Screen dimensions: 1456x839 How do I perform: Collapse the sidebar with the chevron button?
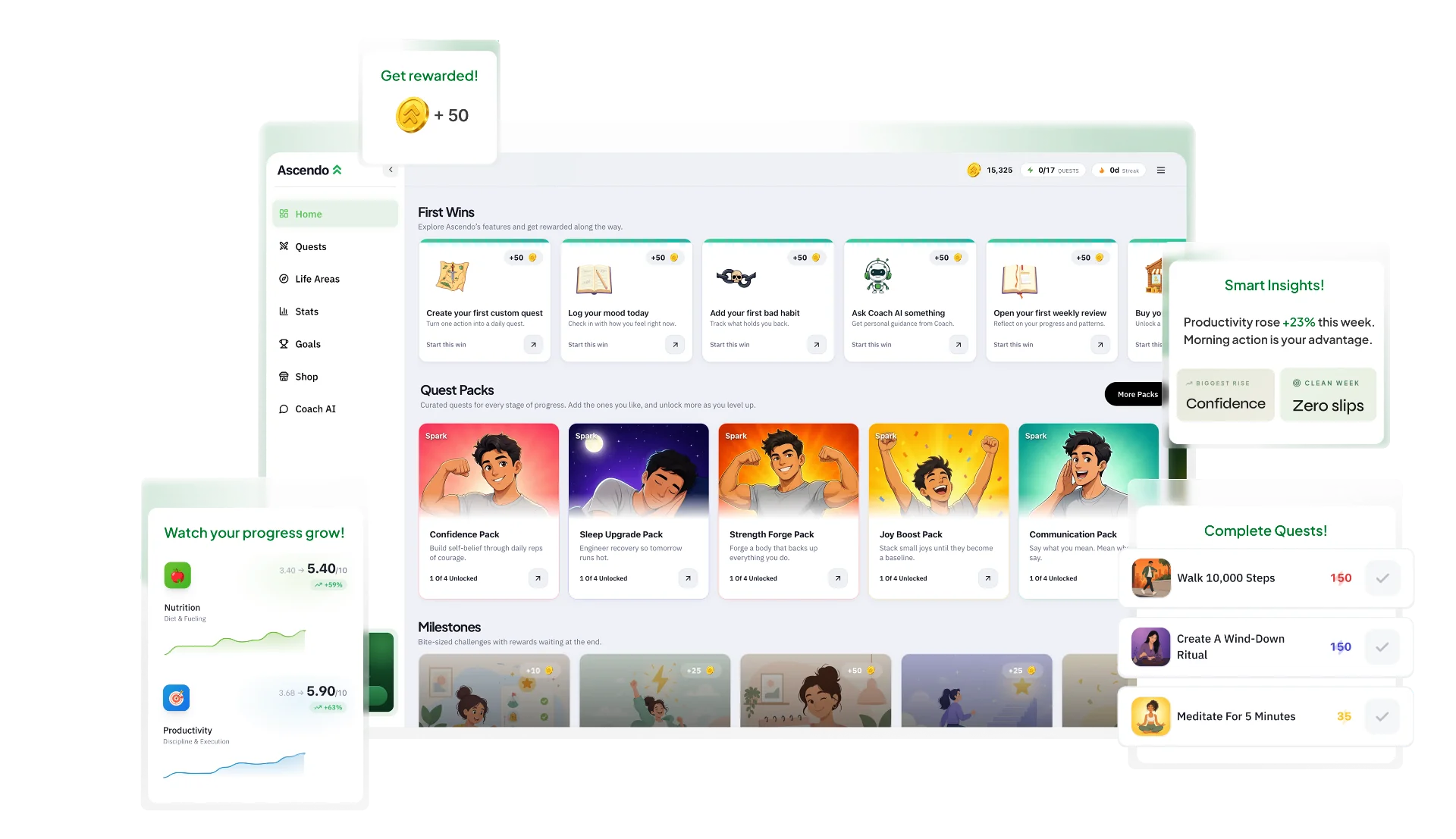pyautogui.click(x=391, y=170)
